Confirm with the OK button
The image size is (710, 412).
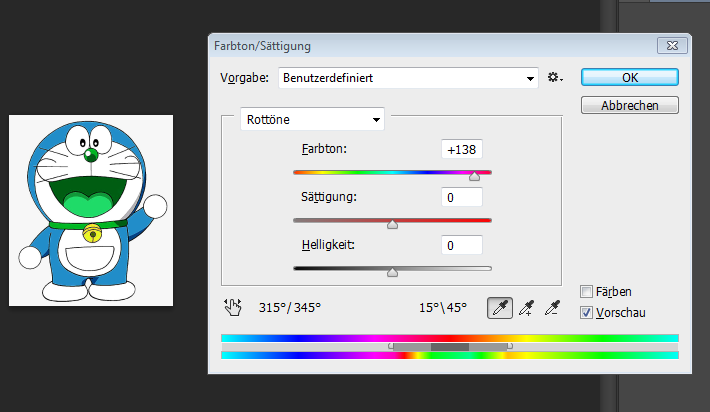pyautogui.click(x=630, y=77)
